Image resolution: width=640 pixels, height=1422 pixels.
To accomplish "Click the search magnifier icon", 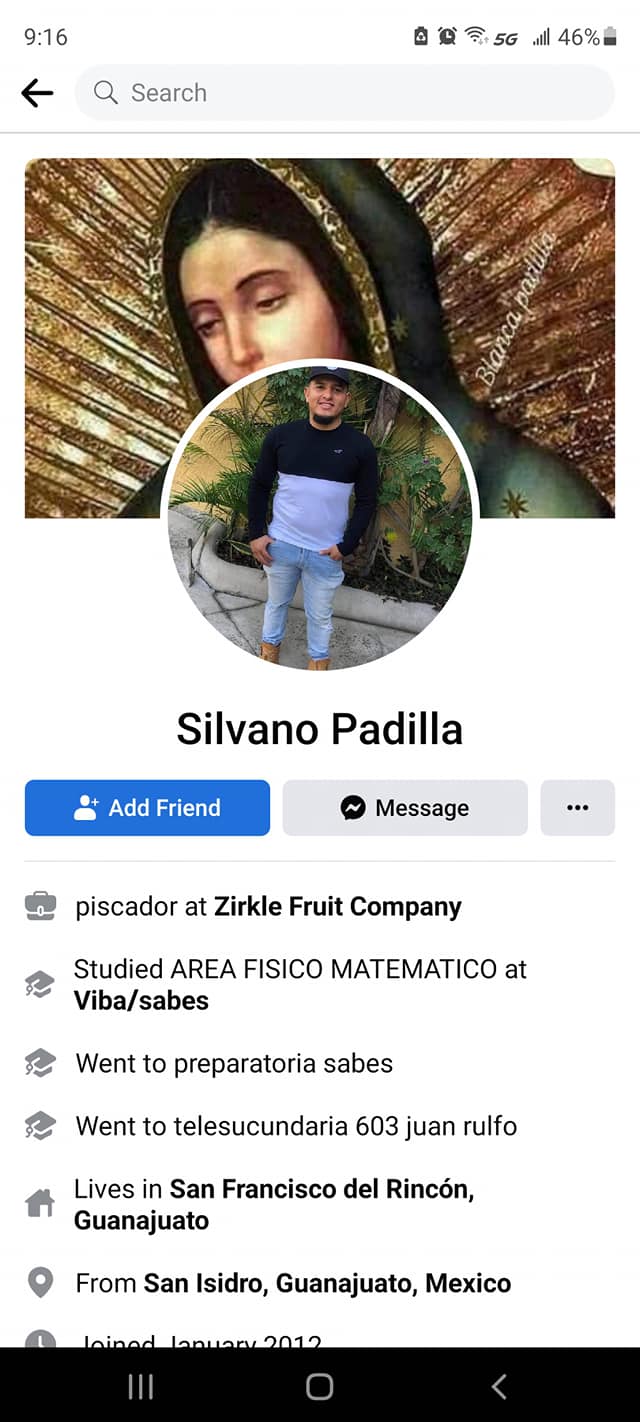I will click(x=105, y=93).
